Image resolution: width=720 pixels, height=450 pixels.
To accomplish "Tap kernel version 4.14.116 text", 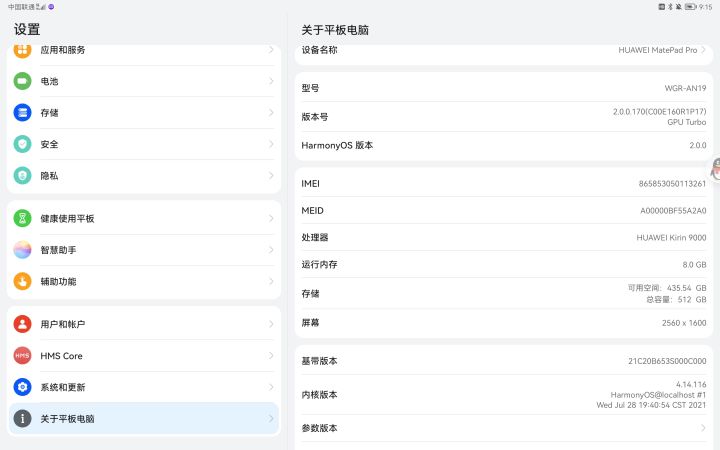I will (691, 384).
